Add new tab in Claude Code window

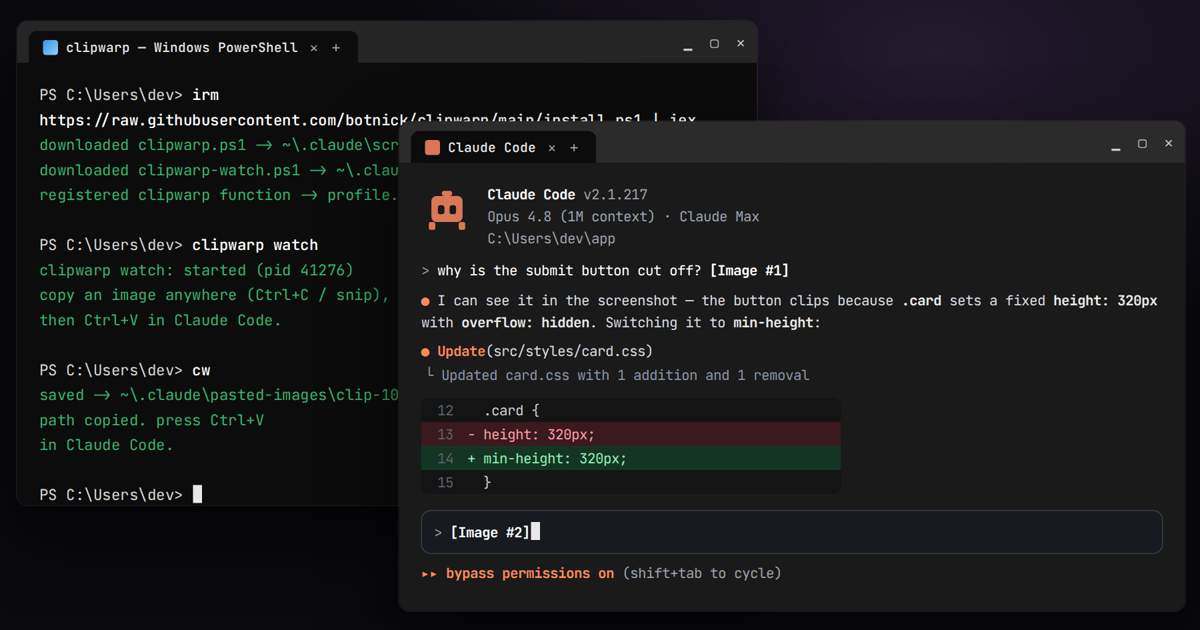(574, 147)
